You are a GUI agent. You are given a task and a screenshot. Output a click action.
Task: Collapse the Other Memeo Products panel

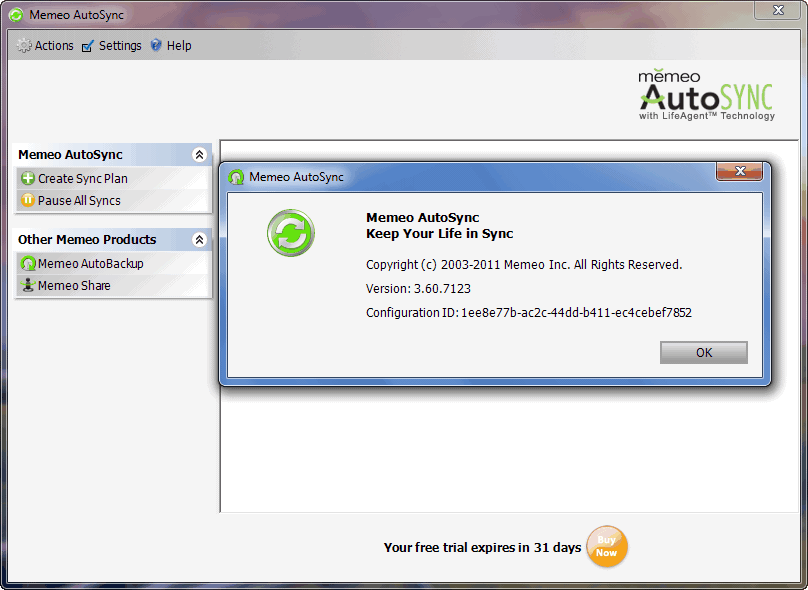tap(200, 239)
